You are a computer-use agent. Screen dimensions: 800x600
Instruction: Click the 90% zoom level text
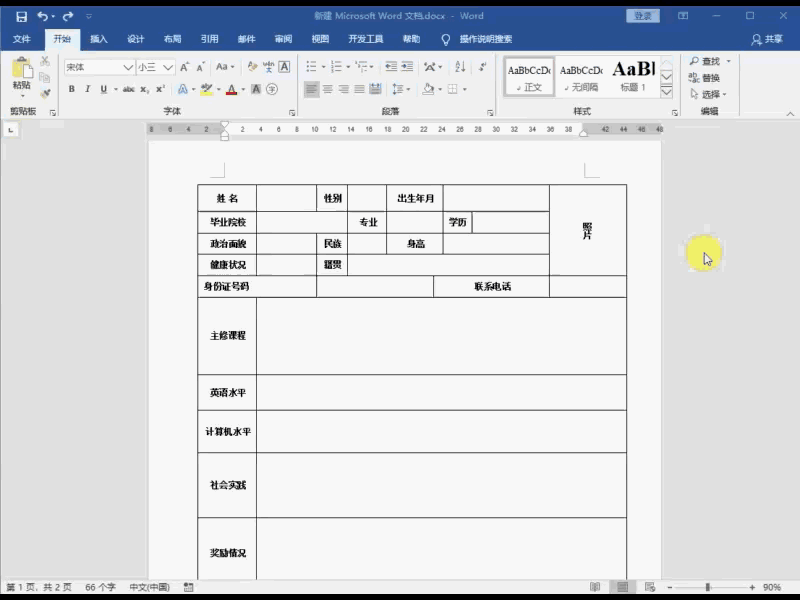pos(772,587)
